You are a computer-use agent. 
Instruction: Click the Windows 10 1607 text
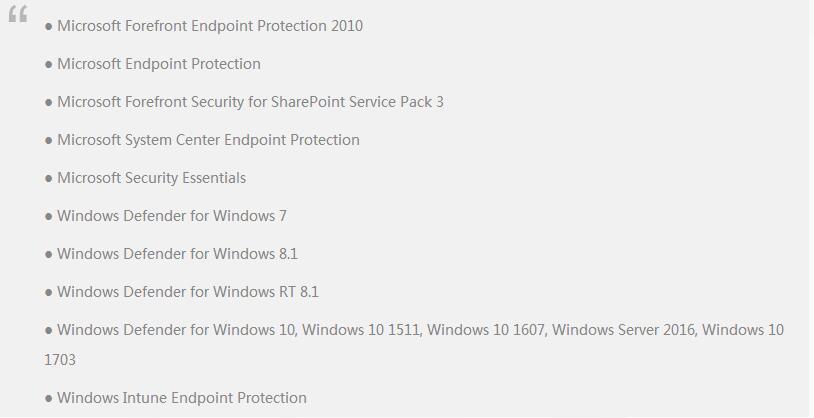pyautogui.click(x=485, y=330)
